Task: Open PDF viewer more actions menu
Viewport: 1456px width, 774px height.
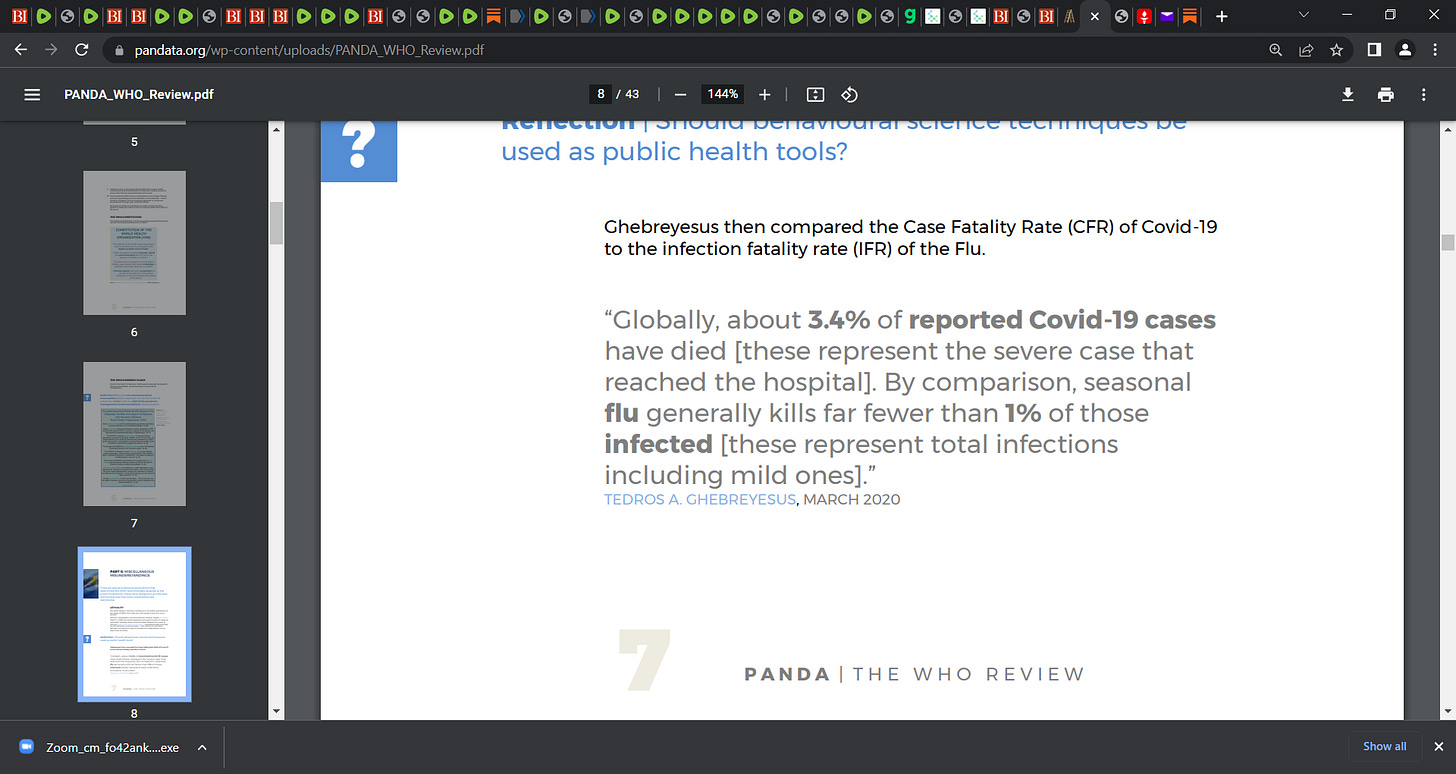Action: pyautogui.click(x=1424, y=94)
